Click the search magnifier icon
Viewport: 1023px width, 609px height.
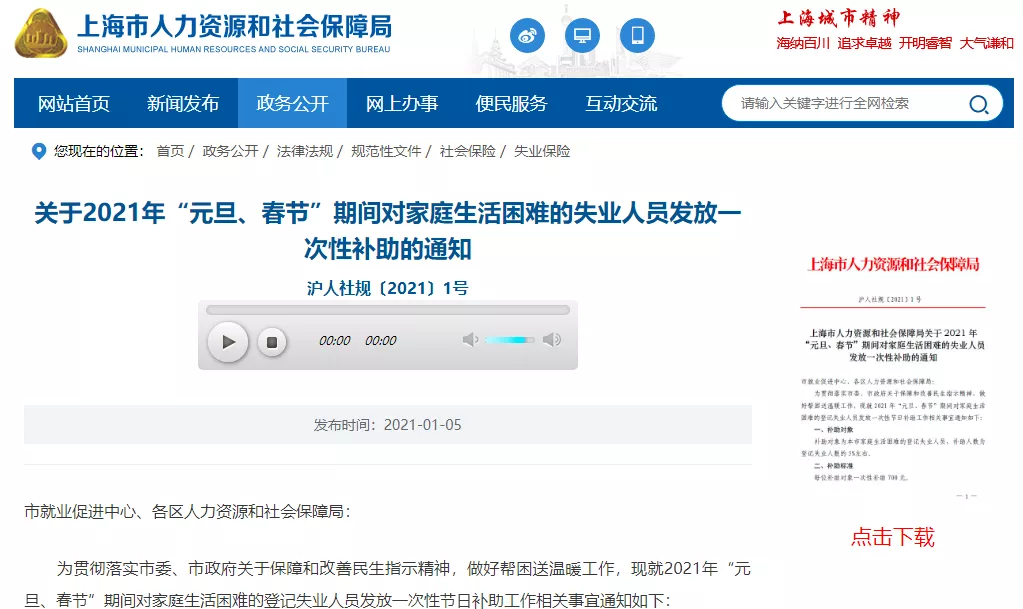[978, 104]
